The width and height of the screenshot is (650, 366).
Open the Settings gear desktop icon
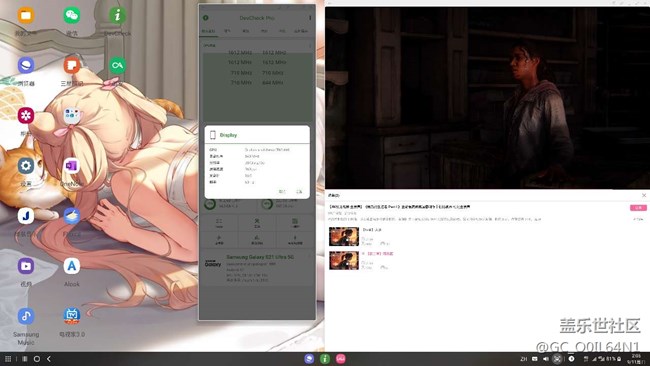coord(26,166)
